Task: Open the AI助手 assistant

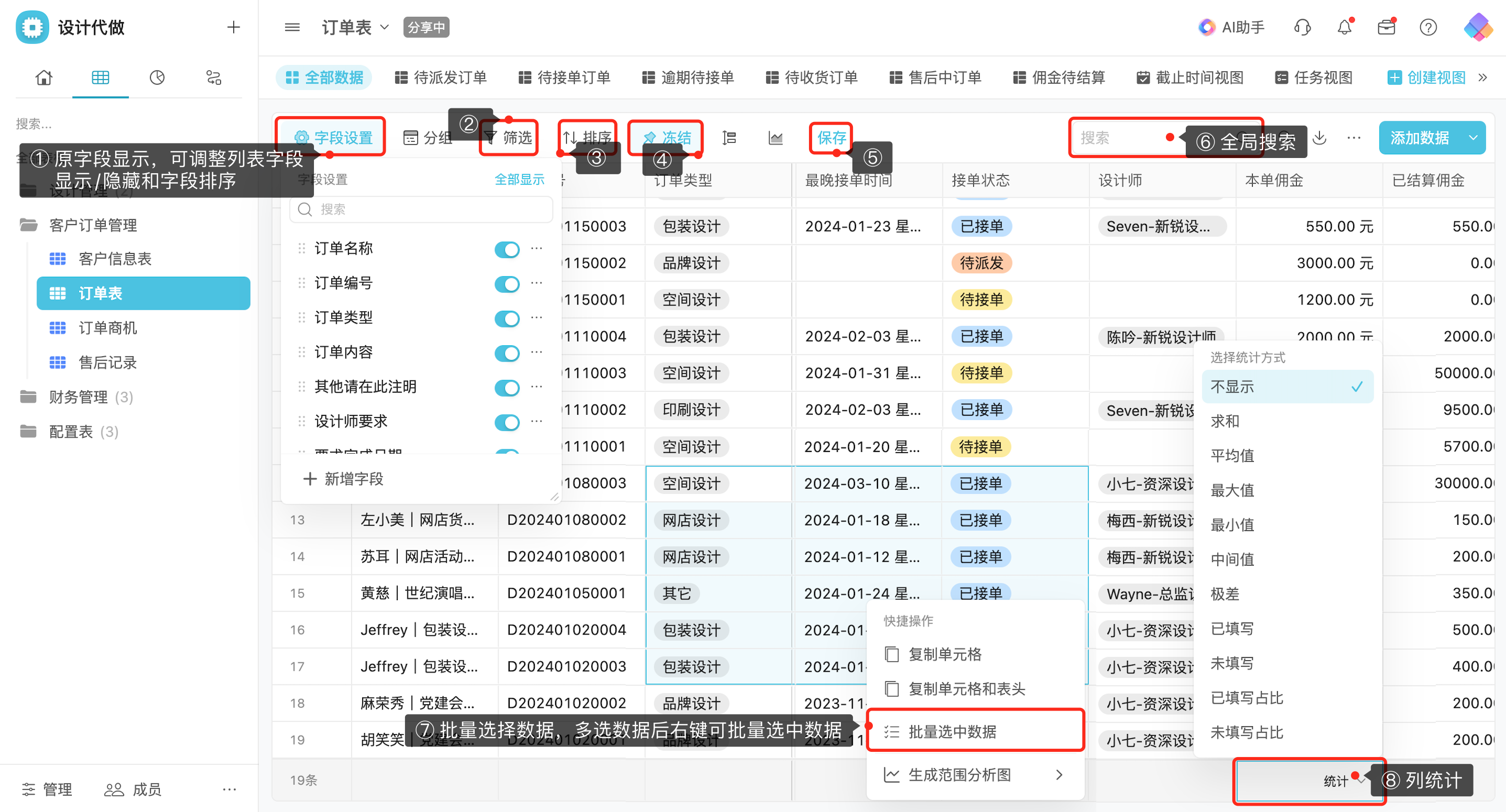Action: tap(1231, 27)
